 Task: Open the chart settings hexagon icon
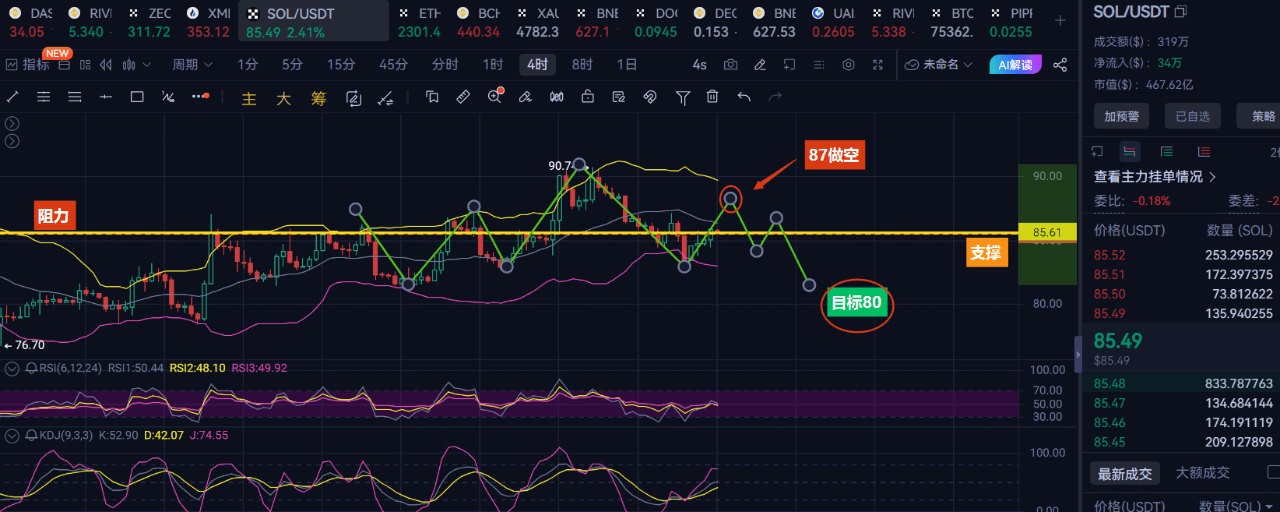pos(849,64)
